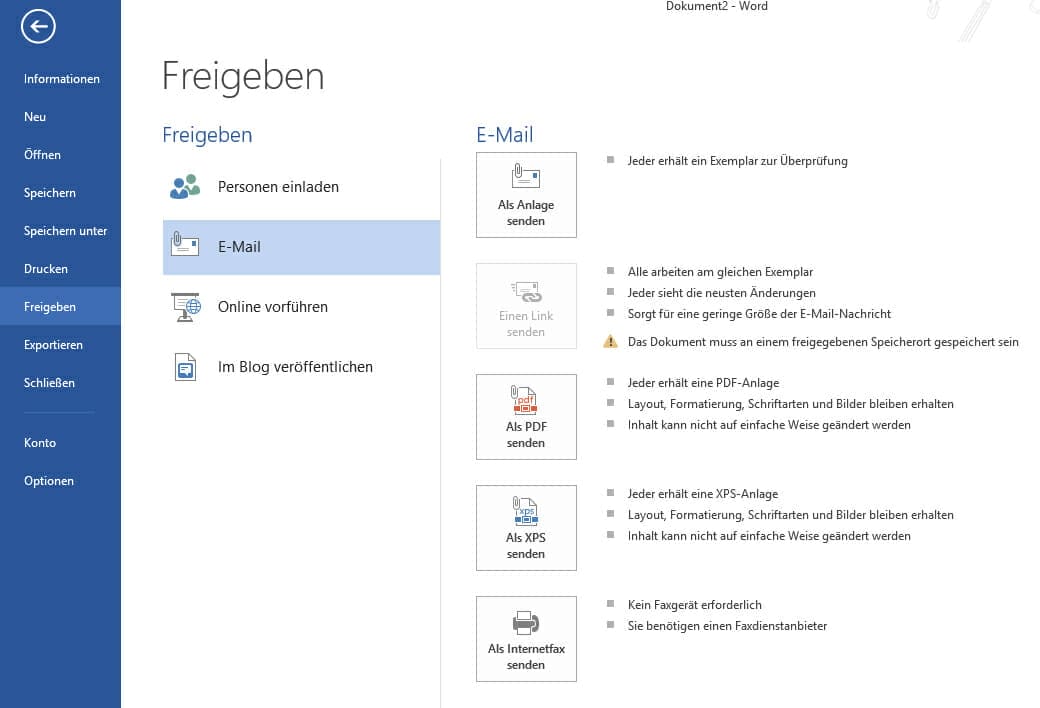Click the back arrow circle icon
This screenshot has height=708, width=1040.
38,26
